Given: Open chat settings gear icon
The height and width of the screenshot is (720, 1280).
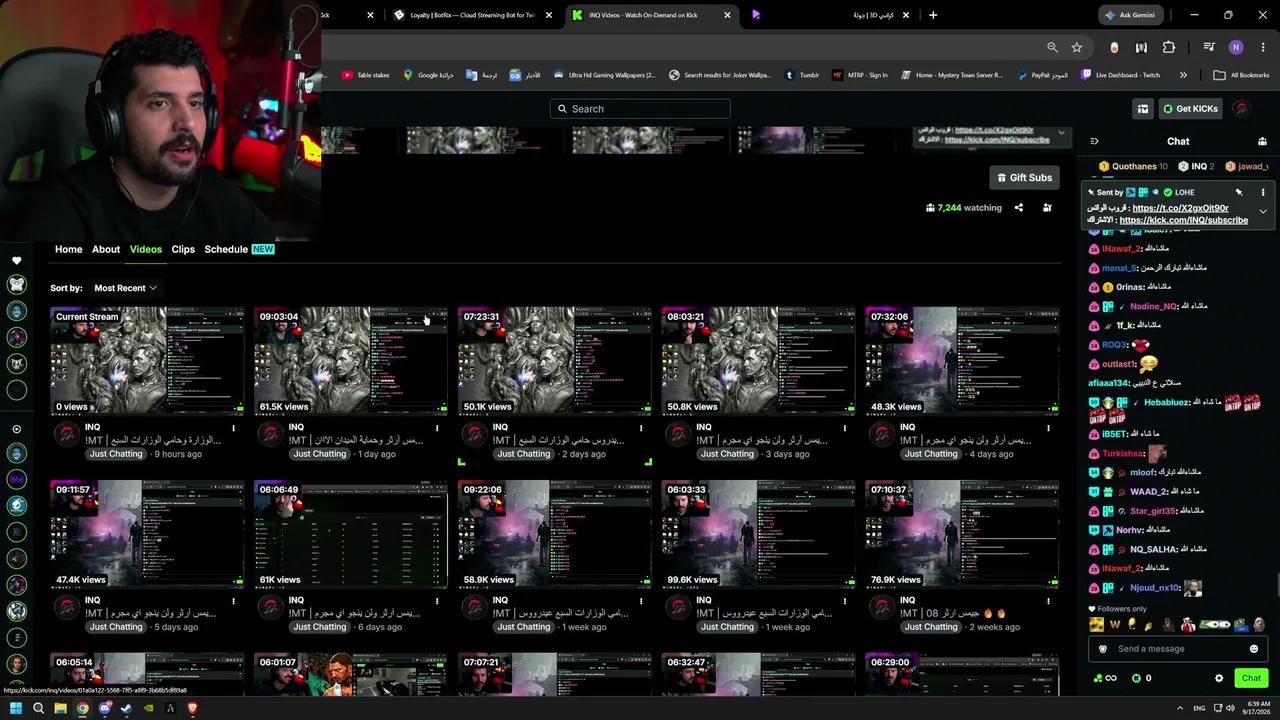Looking at the screenshot, I should tap(1219, 678).
